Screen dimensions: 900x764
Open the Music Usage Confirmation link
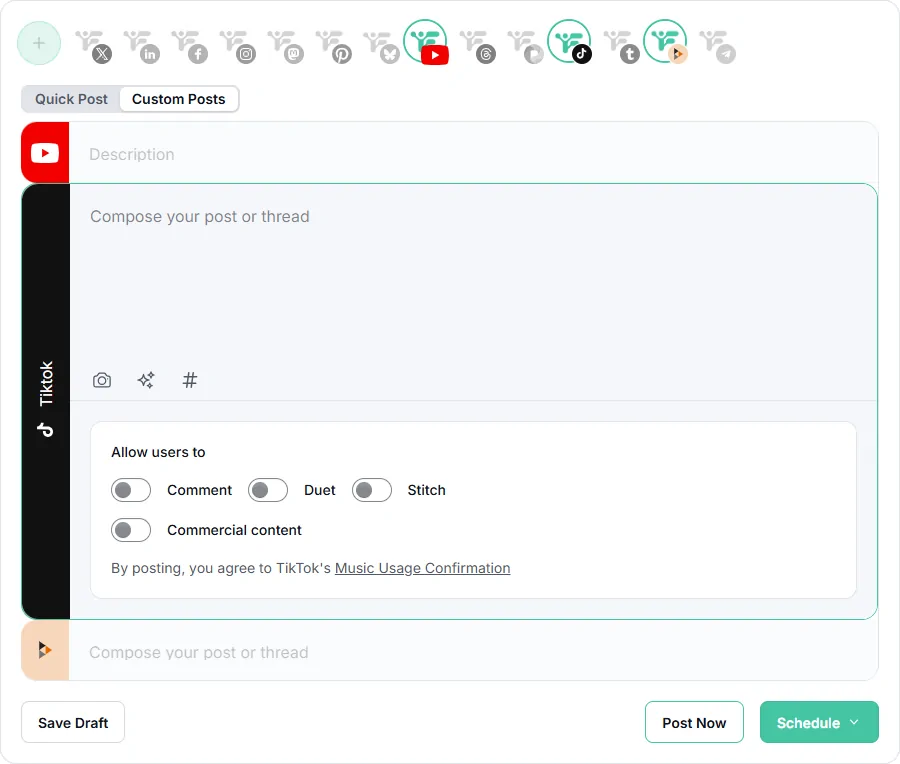click(x=422, y=568)
